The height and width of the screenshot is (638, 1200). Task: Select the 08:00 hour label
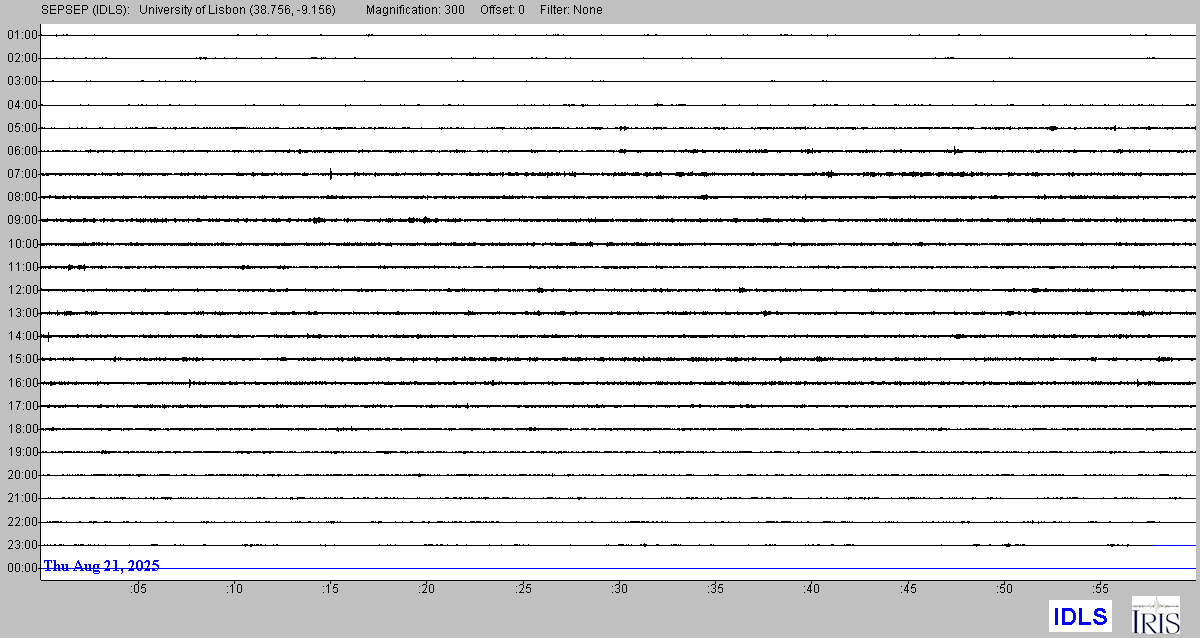tap(22, 197)
